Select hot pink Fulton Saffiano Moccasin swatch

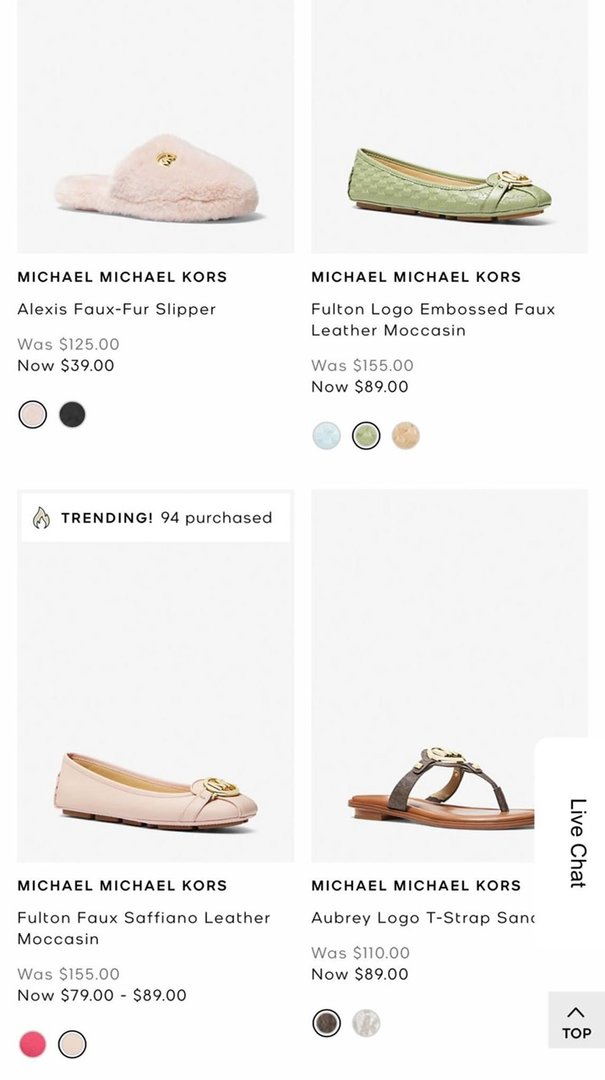[x=33, y=1044]
